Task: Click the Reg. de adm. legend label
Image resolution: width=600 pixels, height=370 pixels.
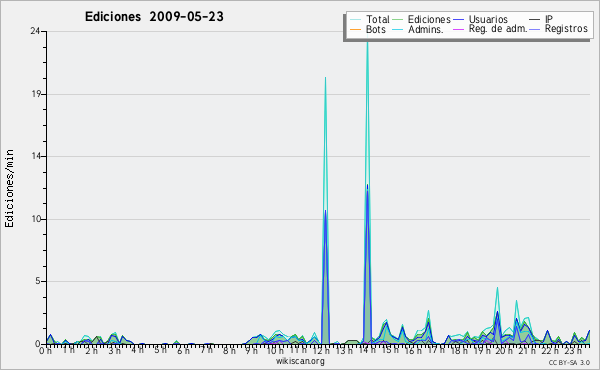Action: (498, 29)
